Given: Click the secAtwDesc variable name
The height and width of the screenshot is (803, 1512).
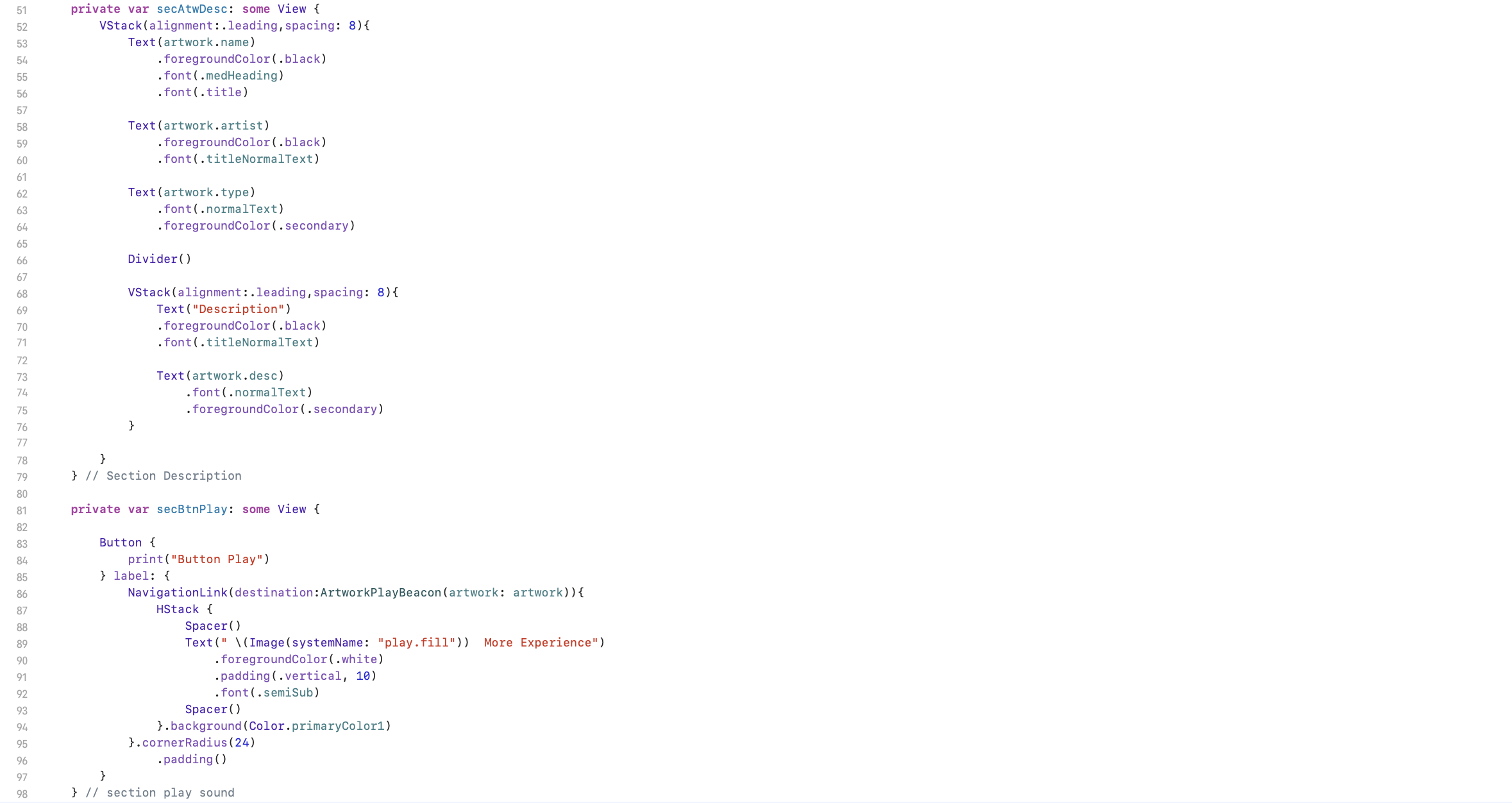Looking at the screenshot, I should pyautogui.click(x=192, y=9).
